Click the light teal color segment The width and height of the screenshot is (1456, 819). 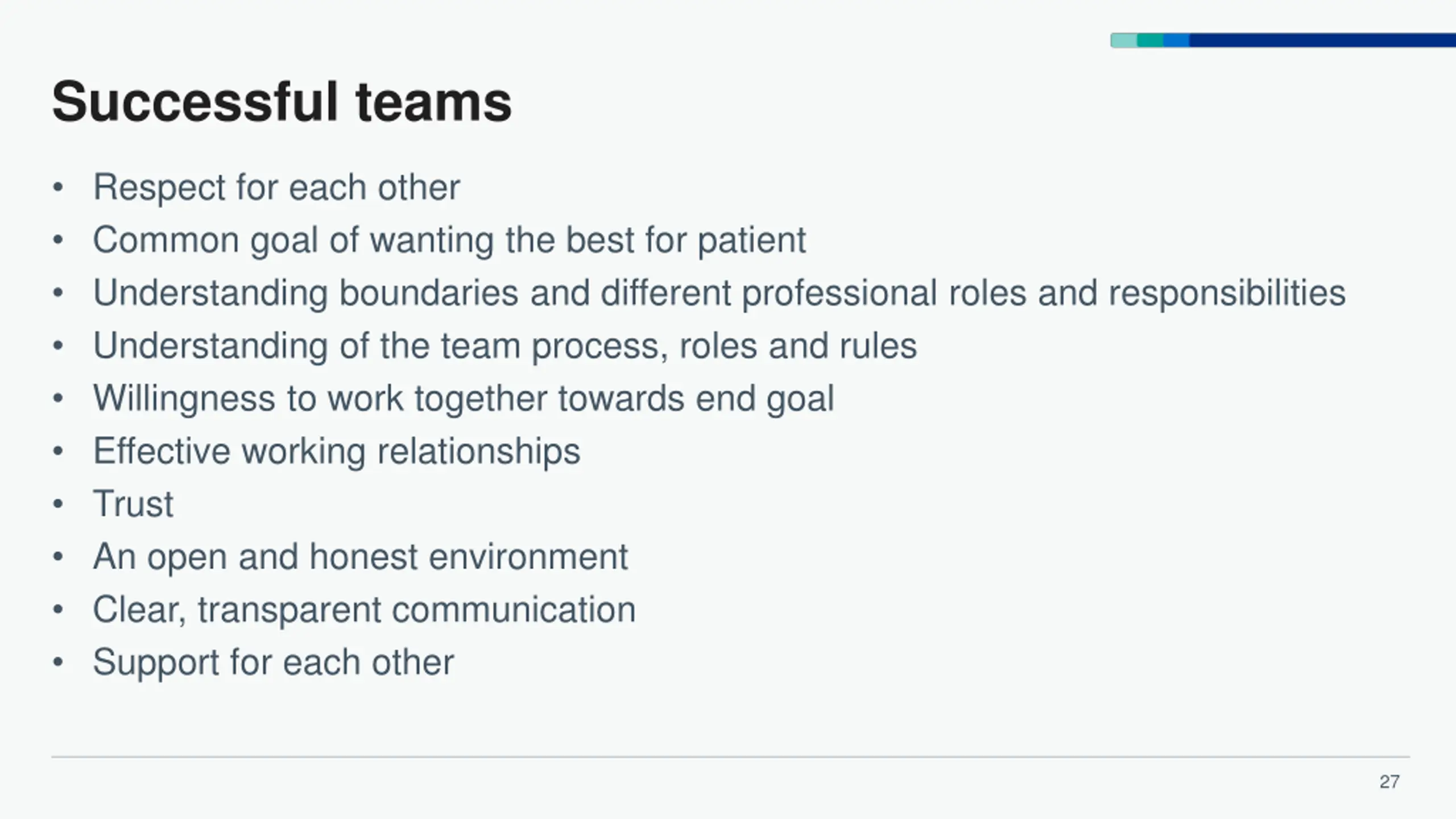(x=1124, y=40)
